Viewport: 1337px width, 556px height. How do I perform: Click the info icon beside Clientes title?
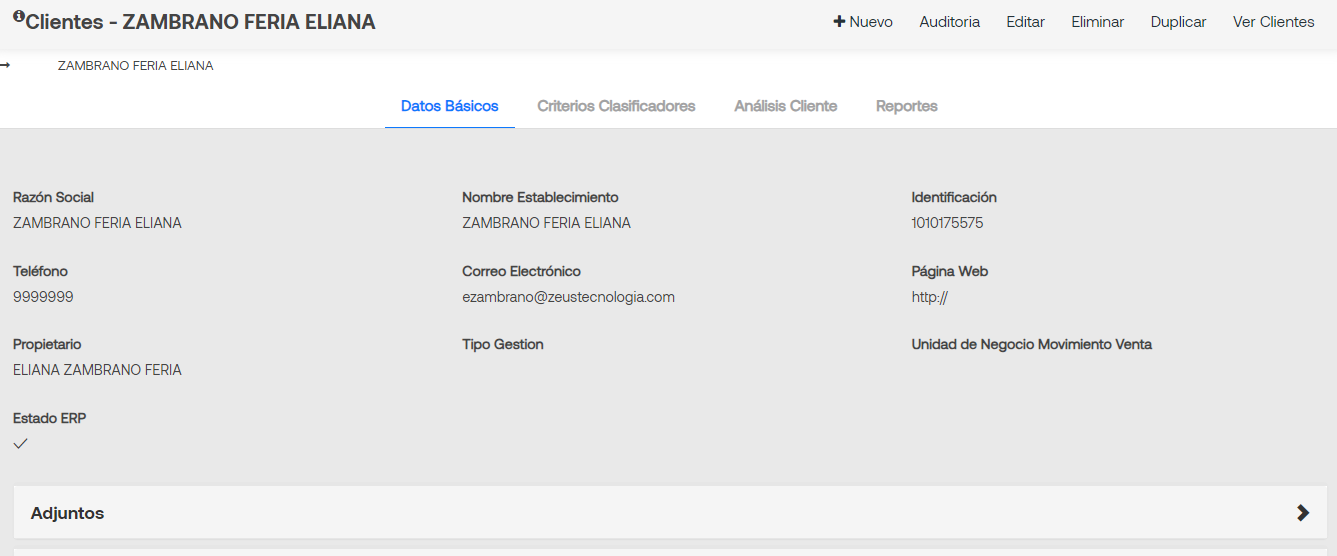coord(18,16)
